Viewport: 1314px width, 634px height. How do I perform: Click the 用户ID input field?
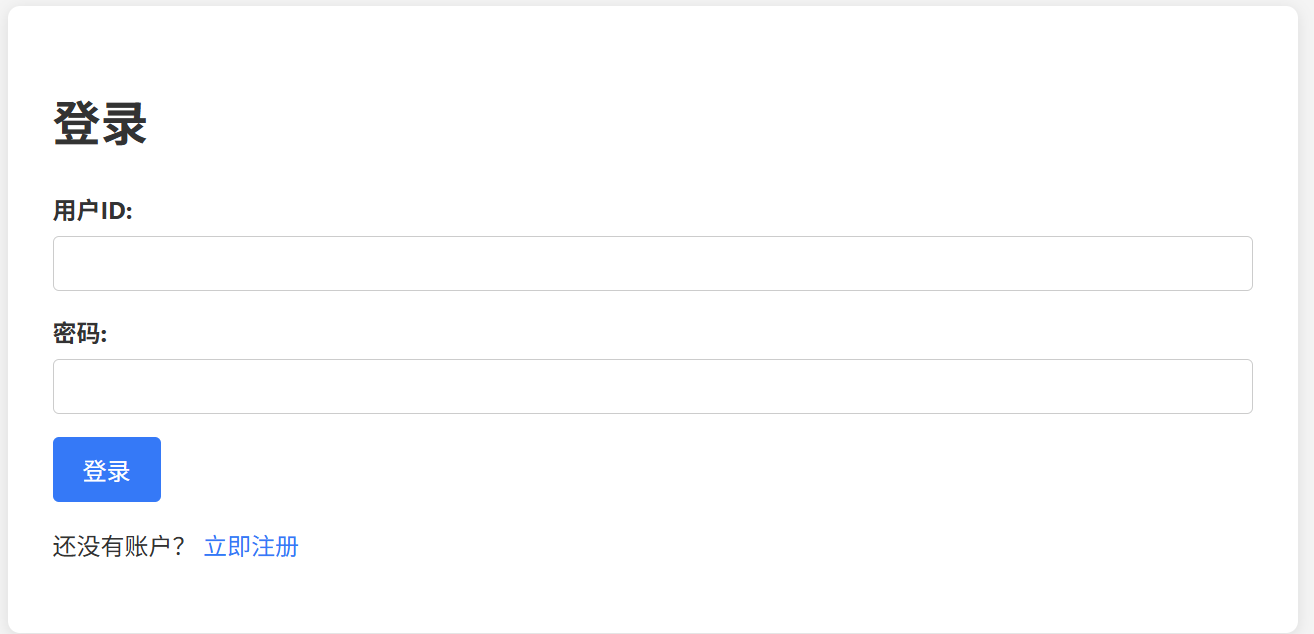pyautogui.click(x=652, y=263)
